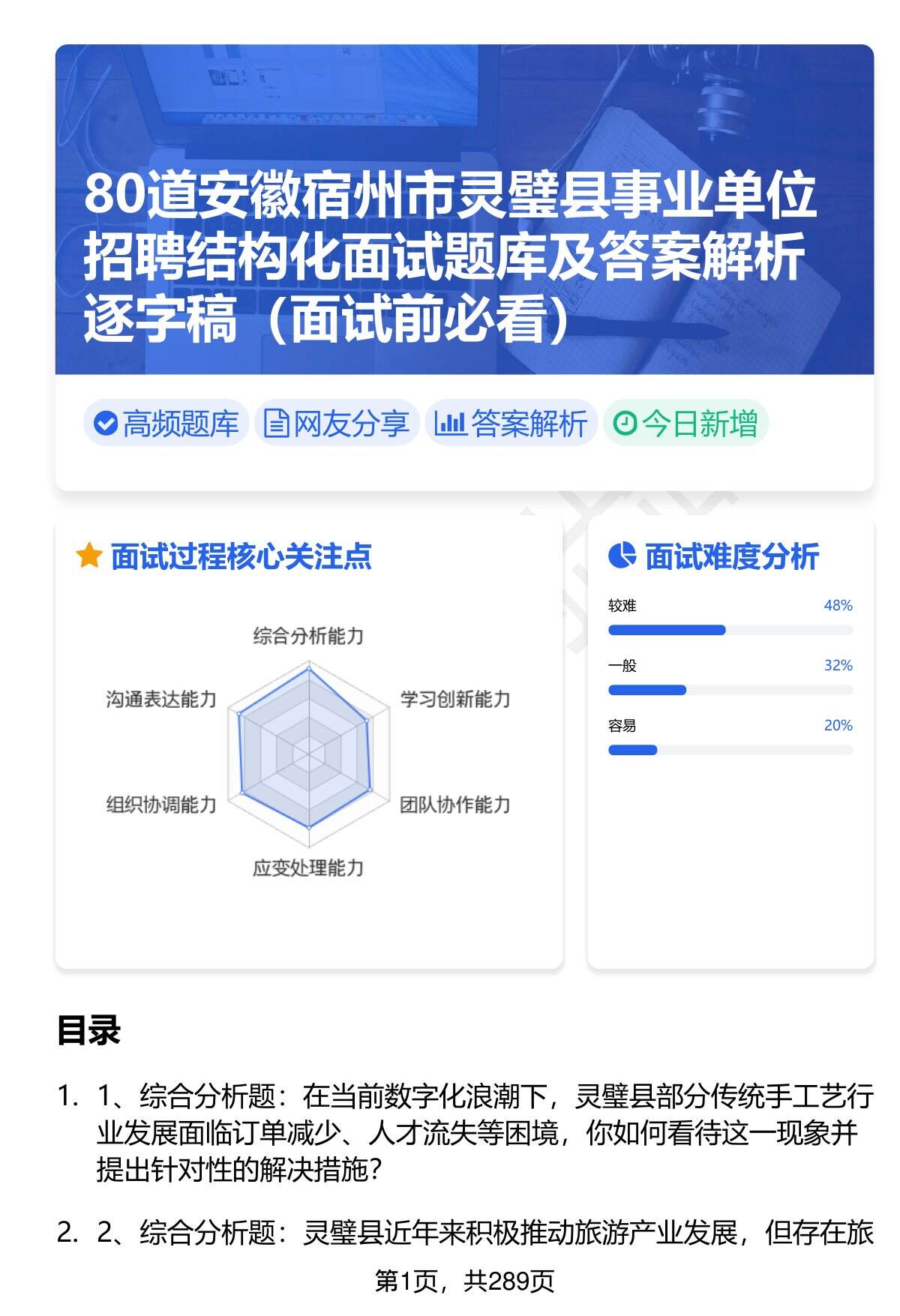This screenshot has height=1316, width=900.
Task: Click the 容易 difficulty progress bar
Action: tap(730, 750)
